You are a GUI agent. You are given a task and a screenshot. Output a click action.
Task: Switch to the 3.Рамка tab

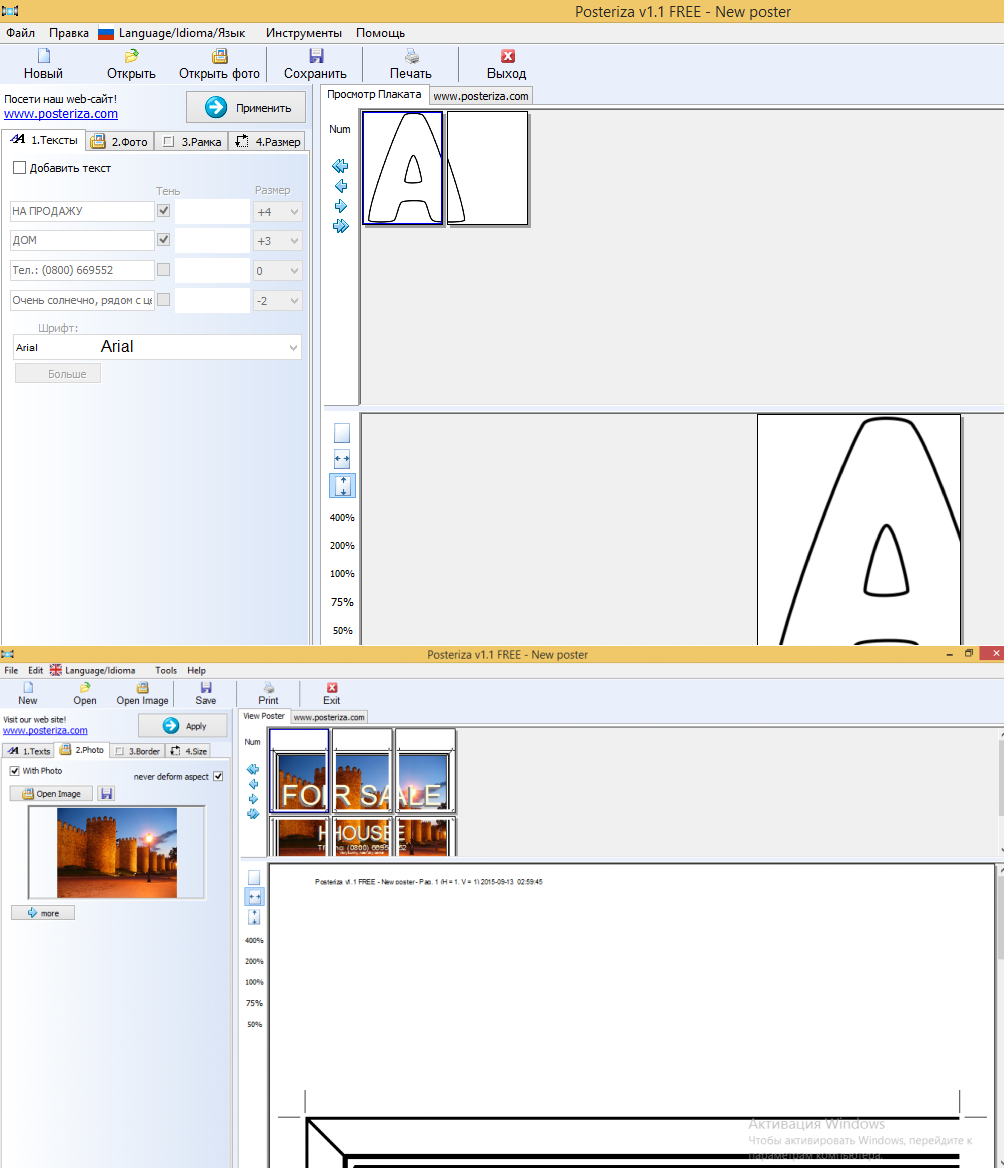pyautogui.click(x=191, y=142)
